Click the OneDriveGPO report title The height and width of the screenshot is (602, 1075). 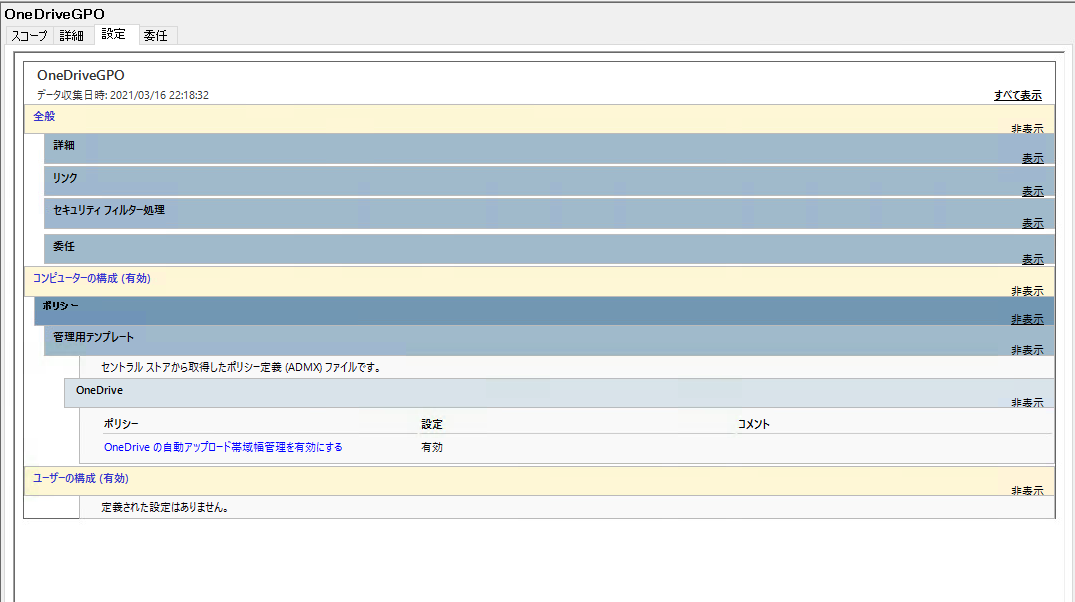point(81,75)
